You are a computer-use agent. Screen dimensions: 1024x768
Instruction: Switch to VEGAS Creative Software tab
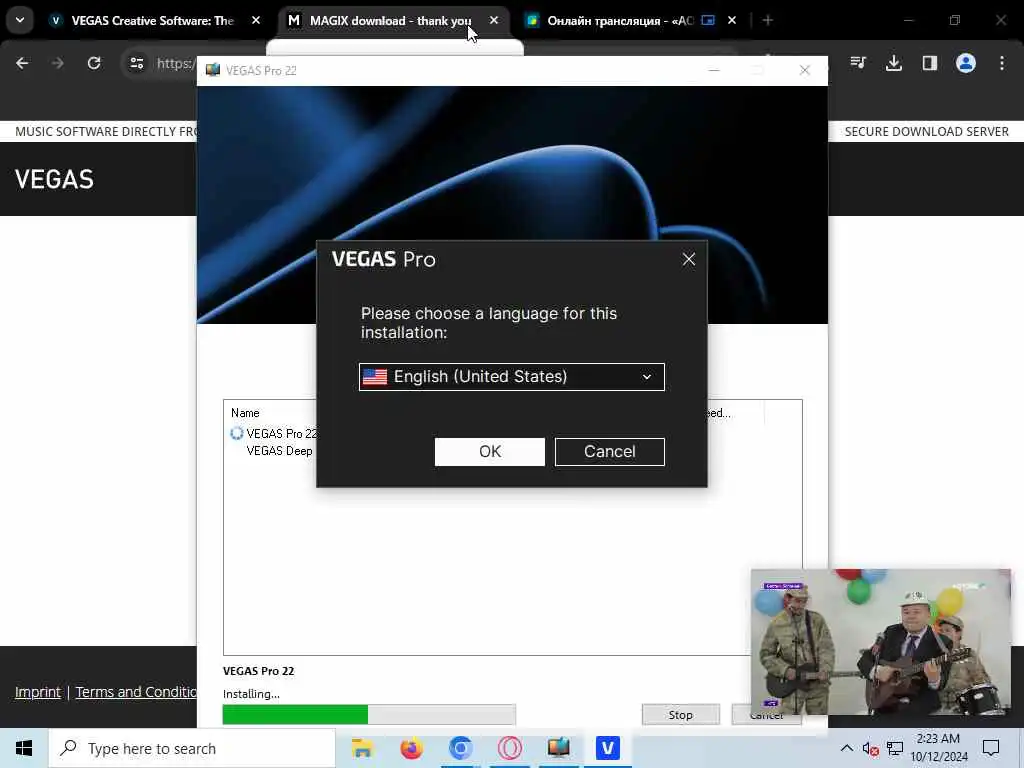coord(152,21)
